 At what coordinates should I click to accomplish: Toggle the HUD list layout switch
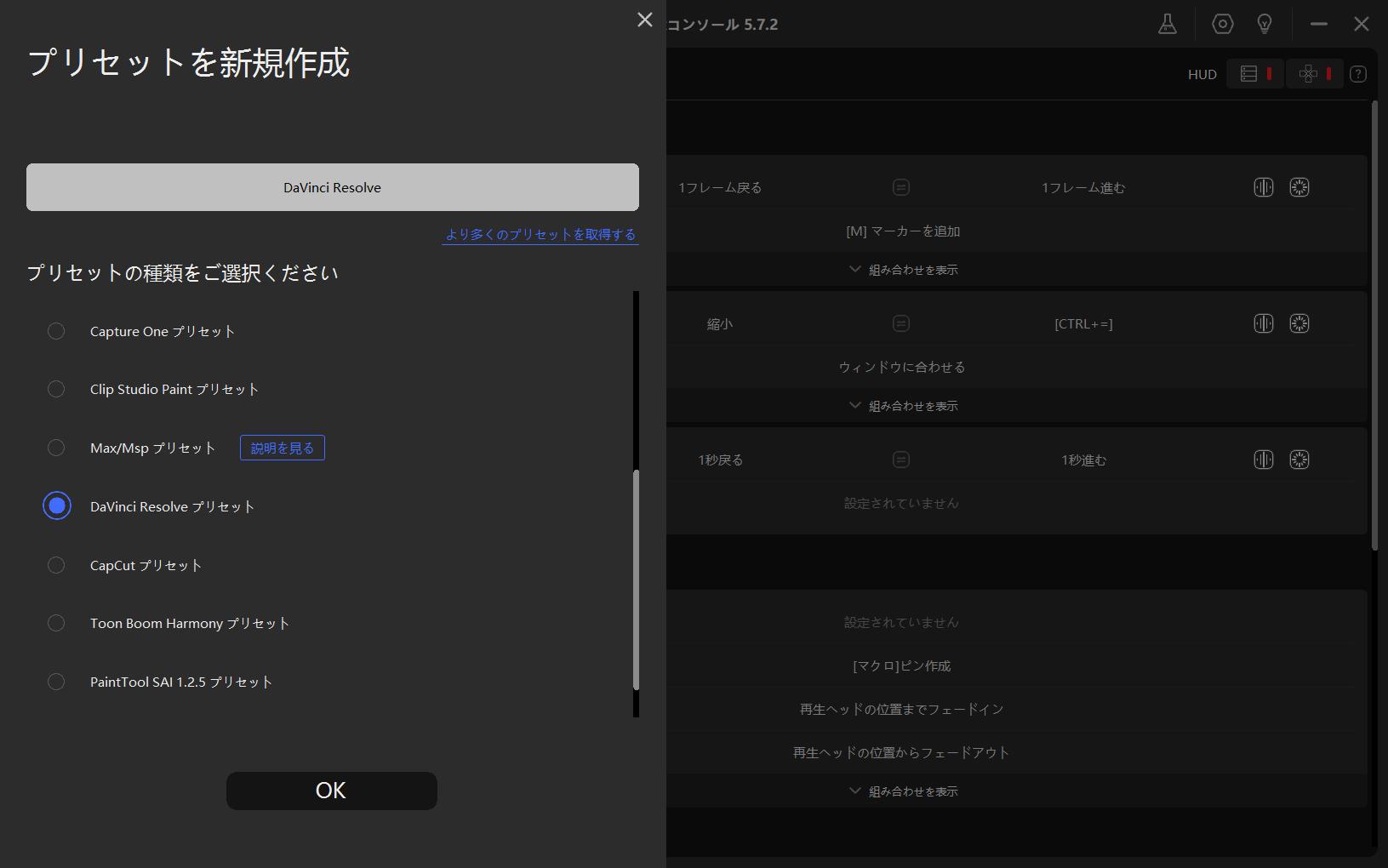pyautogui.click(x=1255, y=74)
